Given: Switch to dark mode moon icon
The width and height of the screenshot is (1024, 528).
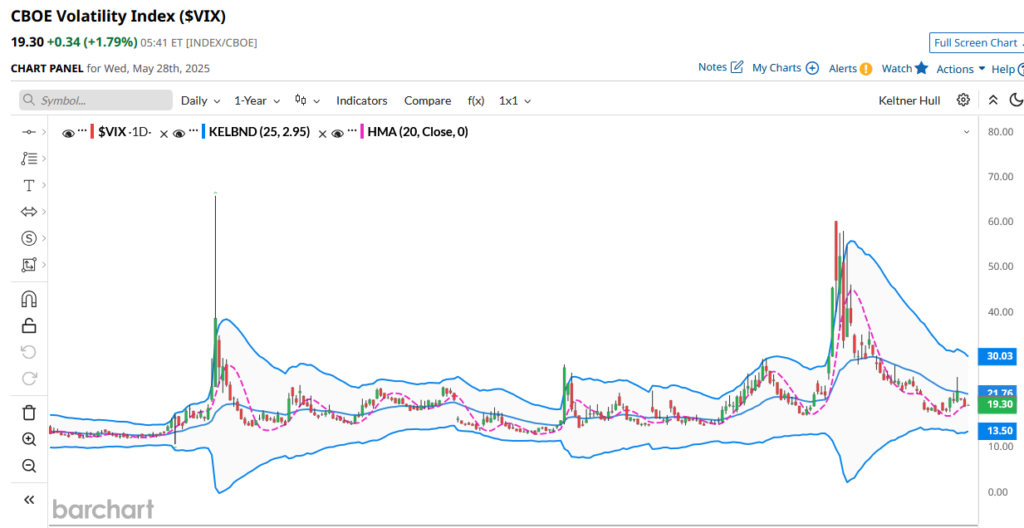Looking at the screenshot, I should click(1016, 100).
